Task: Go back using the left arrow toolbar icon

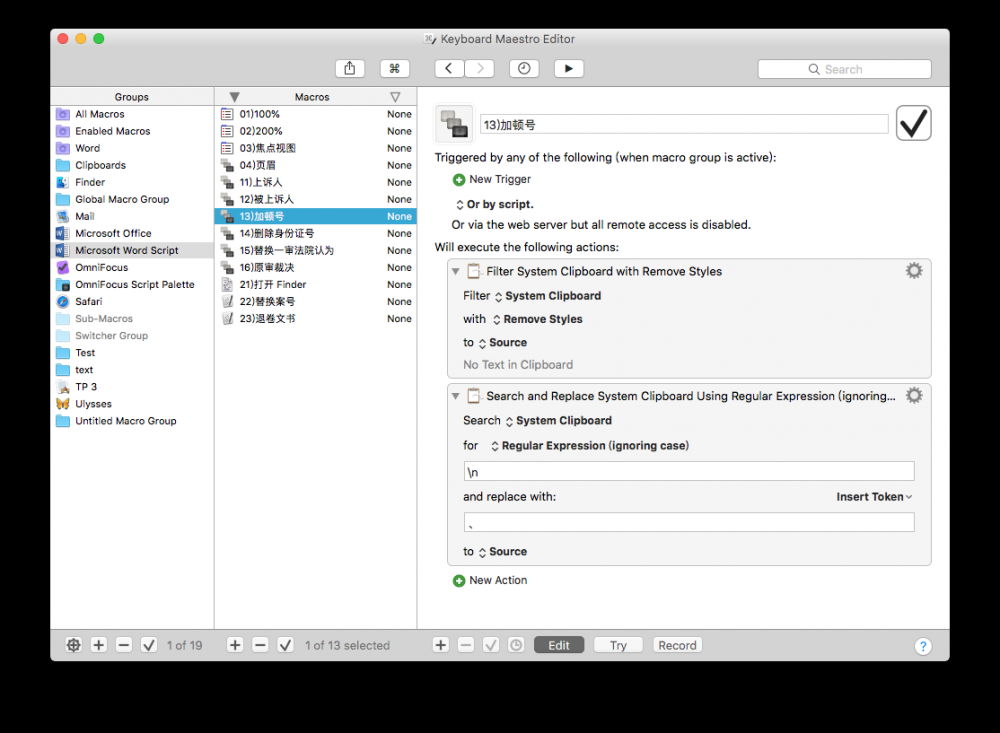Action: point(448,68)
